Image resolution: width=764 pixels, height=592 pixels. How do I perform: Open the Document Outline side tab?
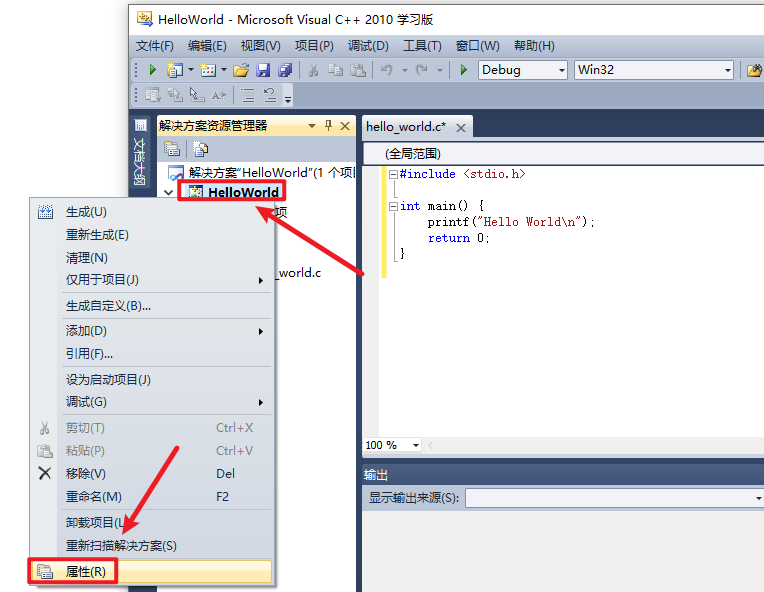click(140, 155)
